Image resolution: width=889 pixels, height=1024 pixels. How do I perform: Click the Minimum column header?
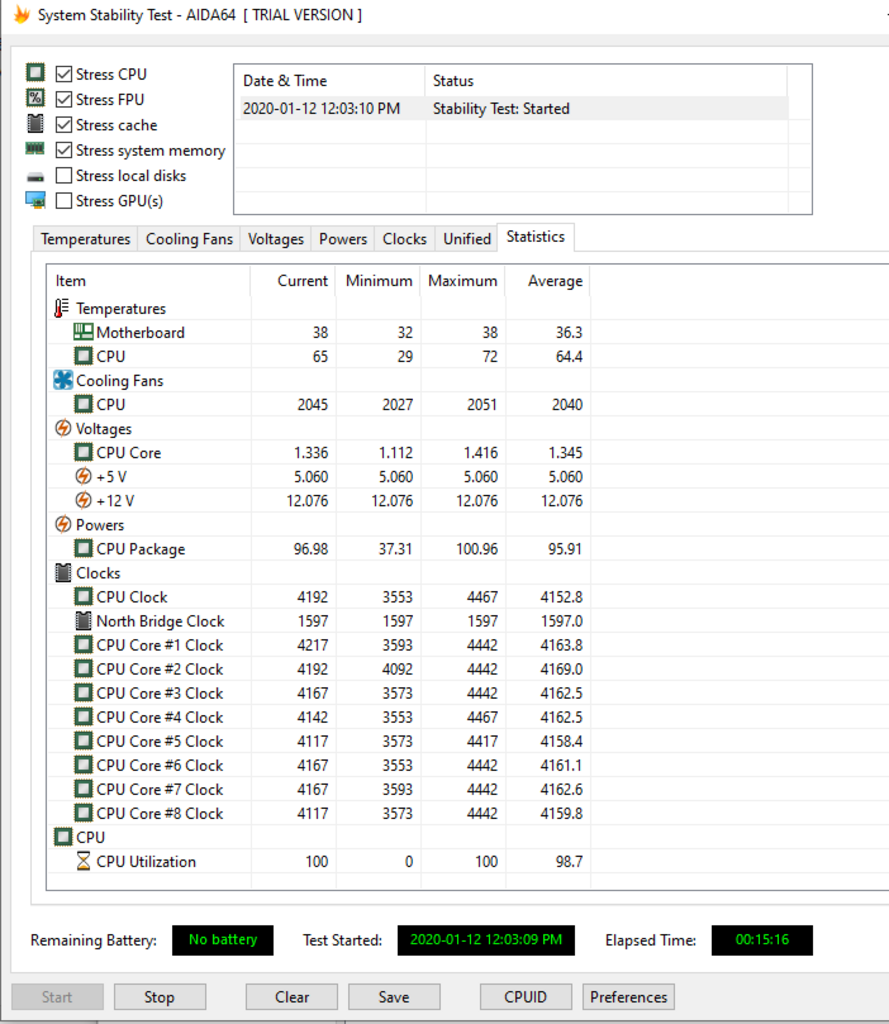click(378, 281)
